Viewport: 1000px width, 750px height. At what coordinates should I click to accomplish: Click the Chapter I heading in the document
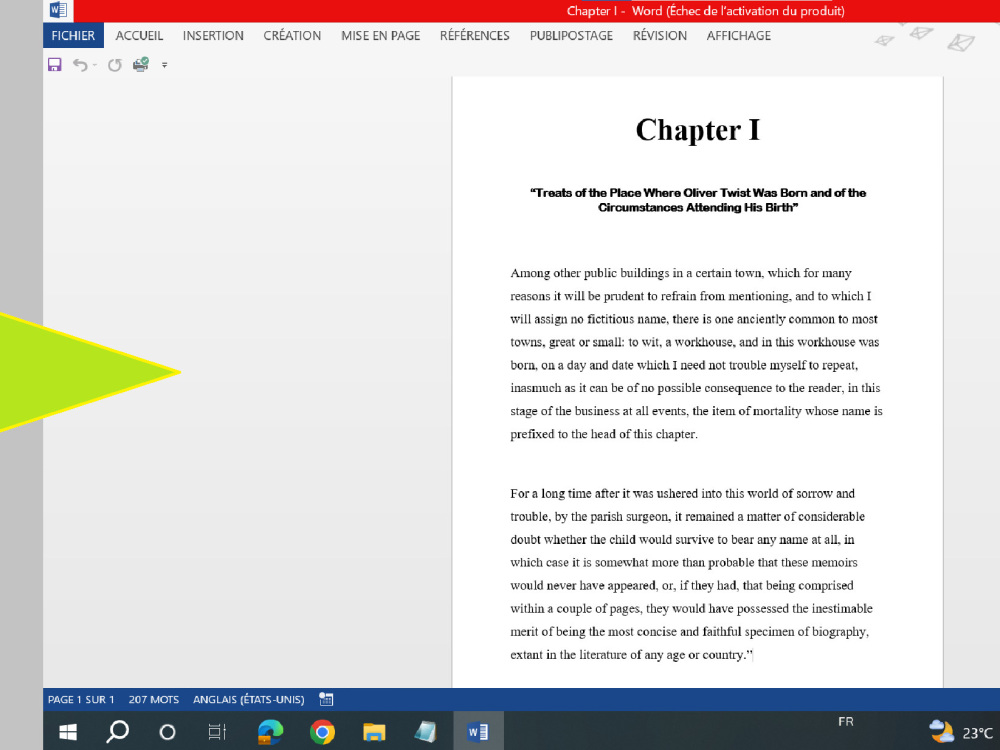coord(698,130)
